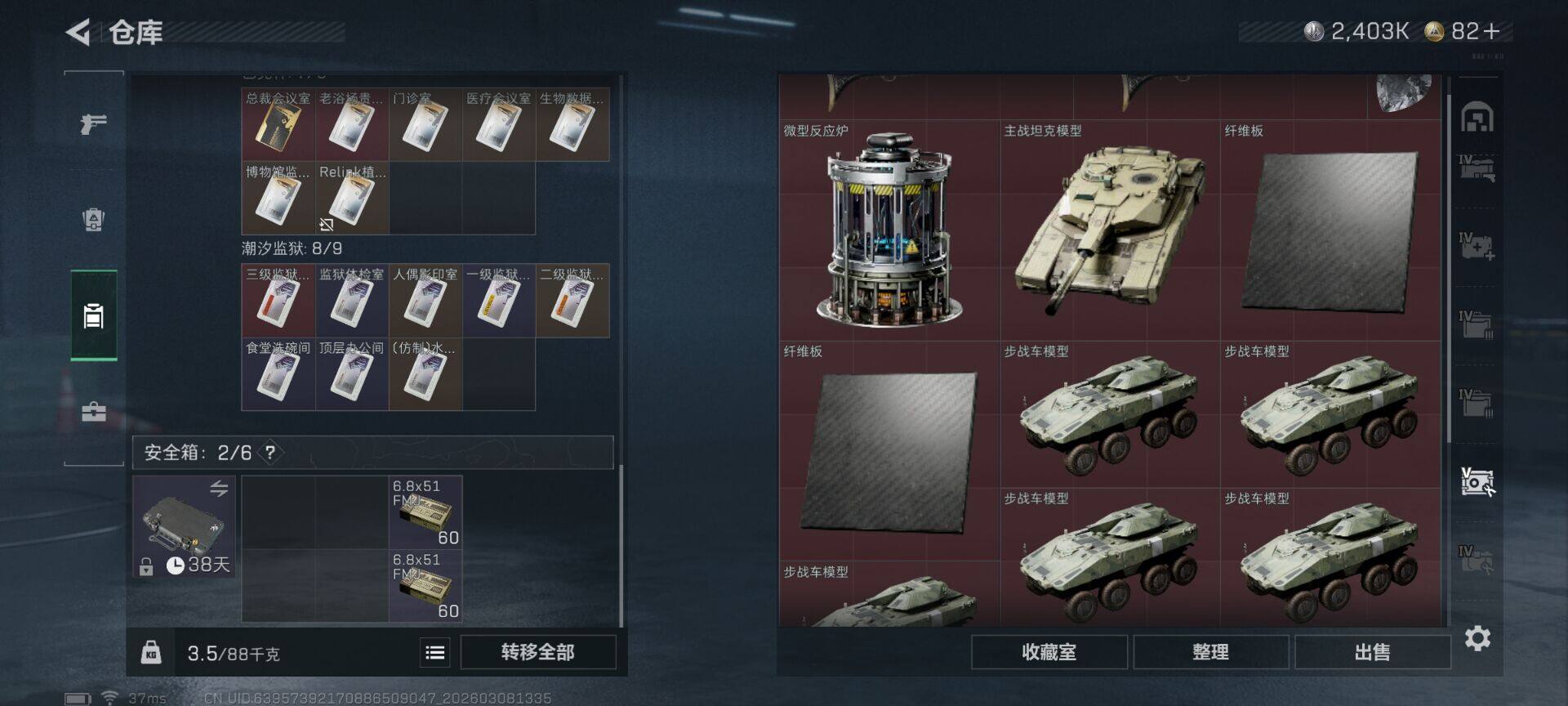The image size is (1568, 706).
Task: Open the toolbox category sidebar icon
Action: coord(94,411)
